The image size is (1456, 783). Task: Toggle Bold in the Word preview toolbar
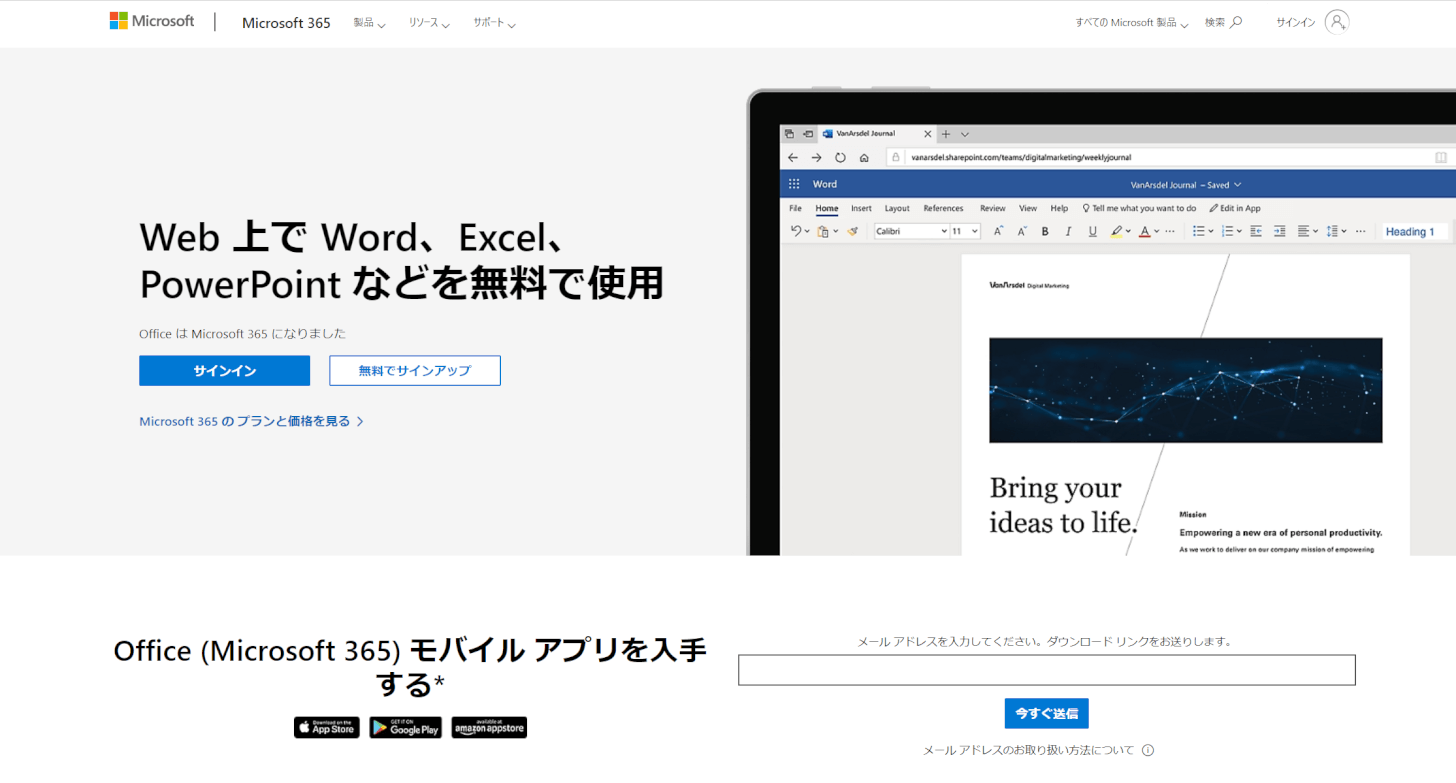point(1045,231)
